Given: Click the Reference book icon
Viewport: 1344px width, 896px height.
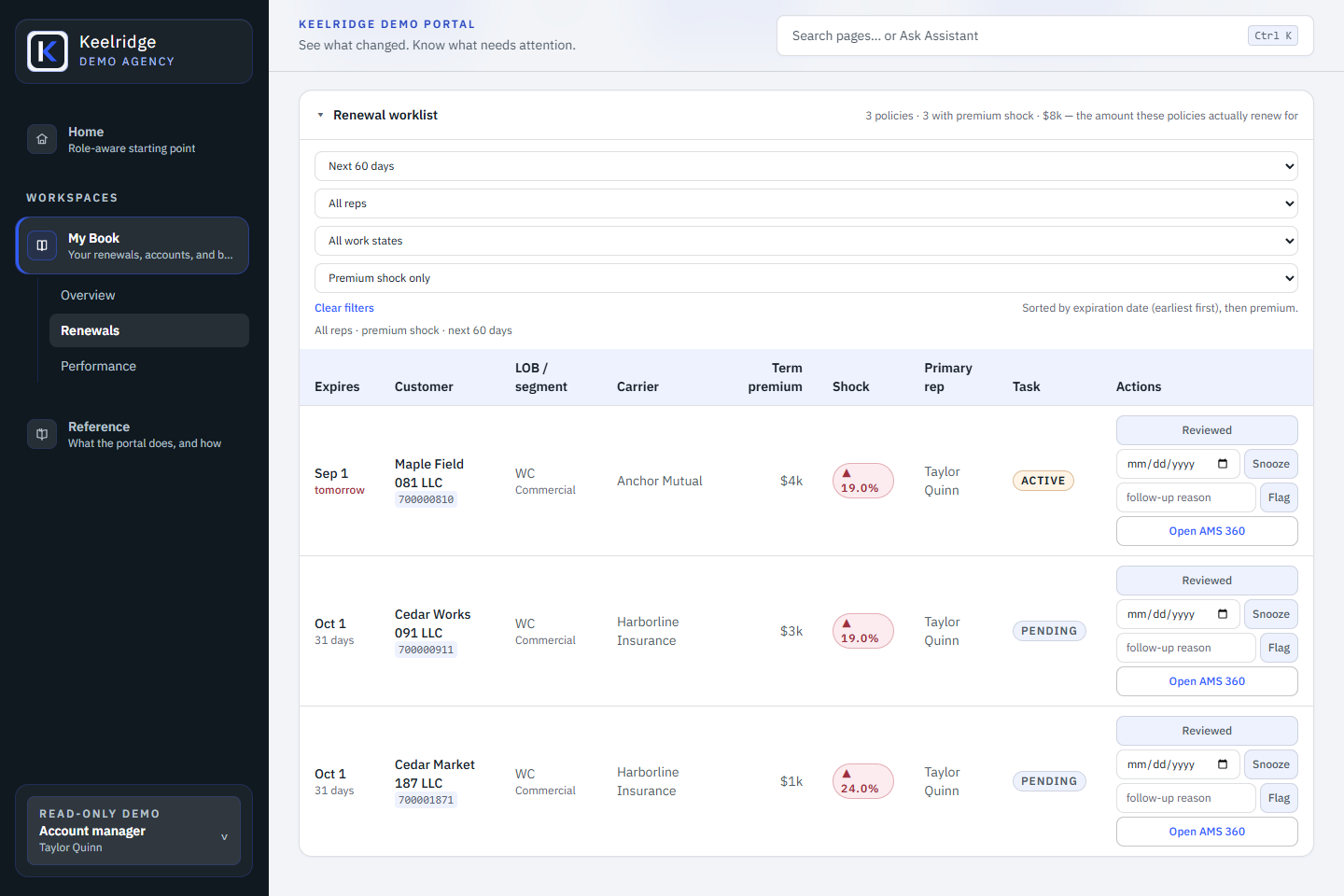Looking at the screenshot, I should pyautogui.click(x=42, y=434).
